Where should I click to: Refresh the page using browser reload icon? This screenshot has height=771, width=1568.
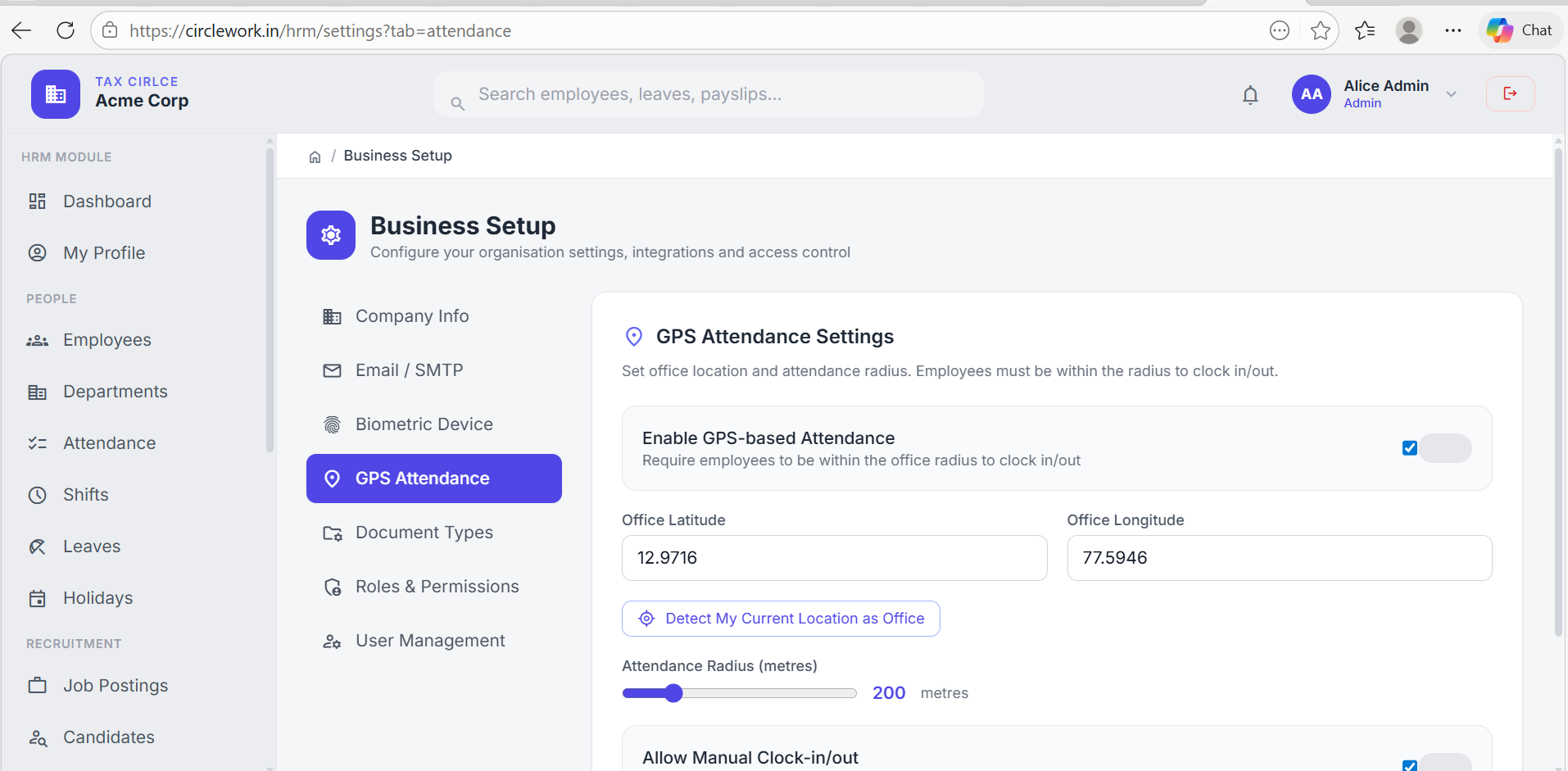point(66,31)
